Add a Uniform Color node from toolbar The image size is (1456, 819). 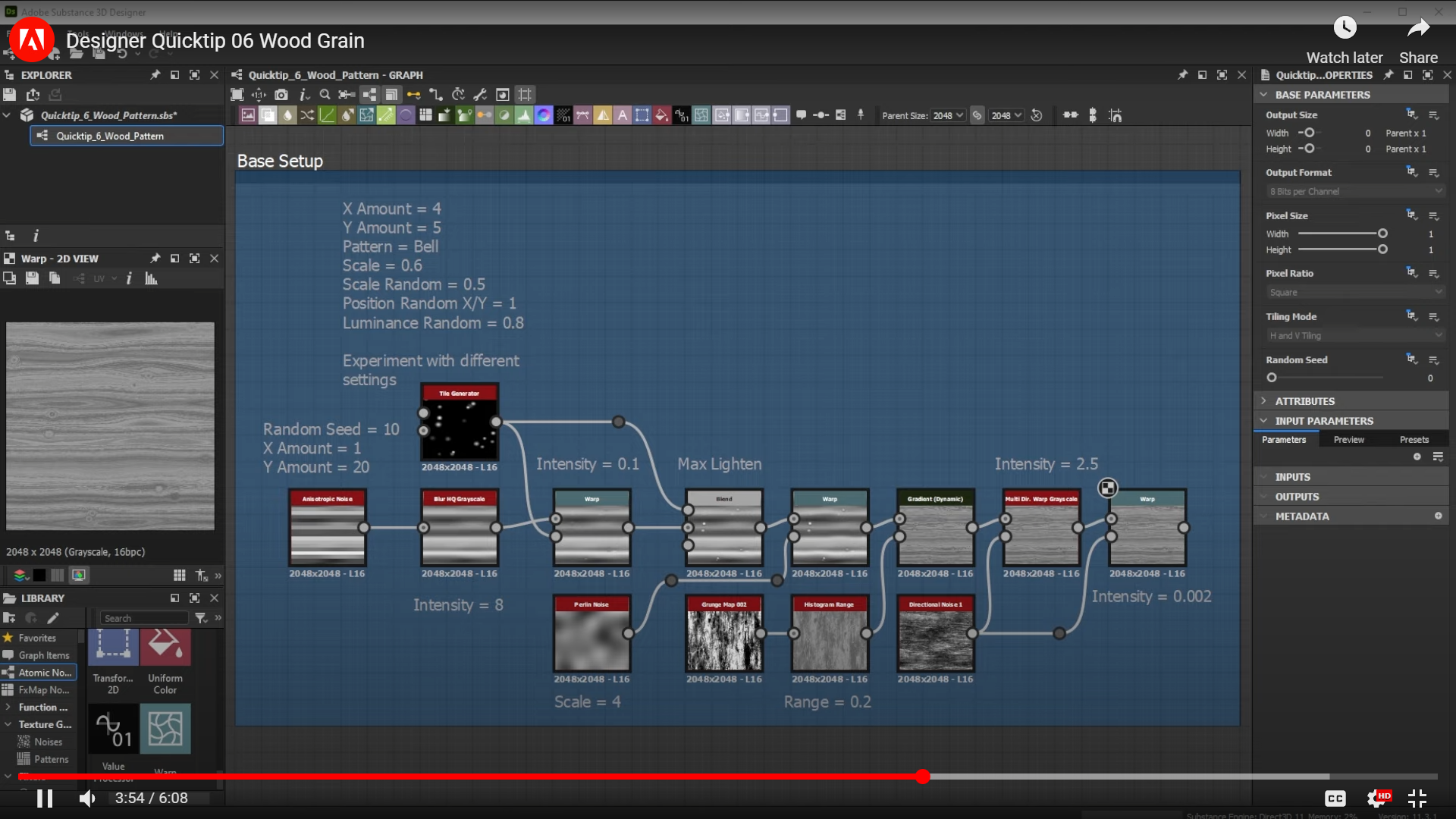[662, 115]
